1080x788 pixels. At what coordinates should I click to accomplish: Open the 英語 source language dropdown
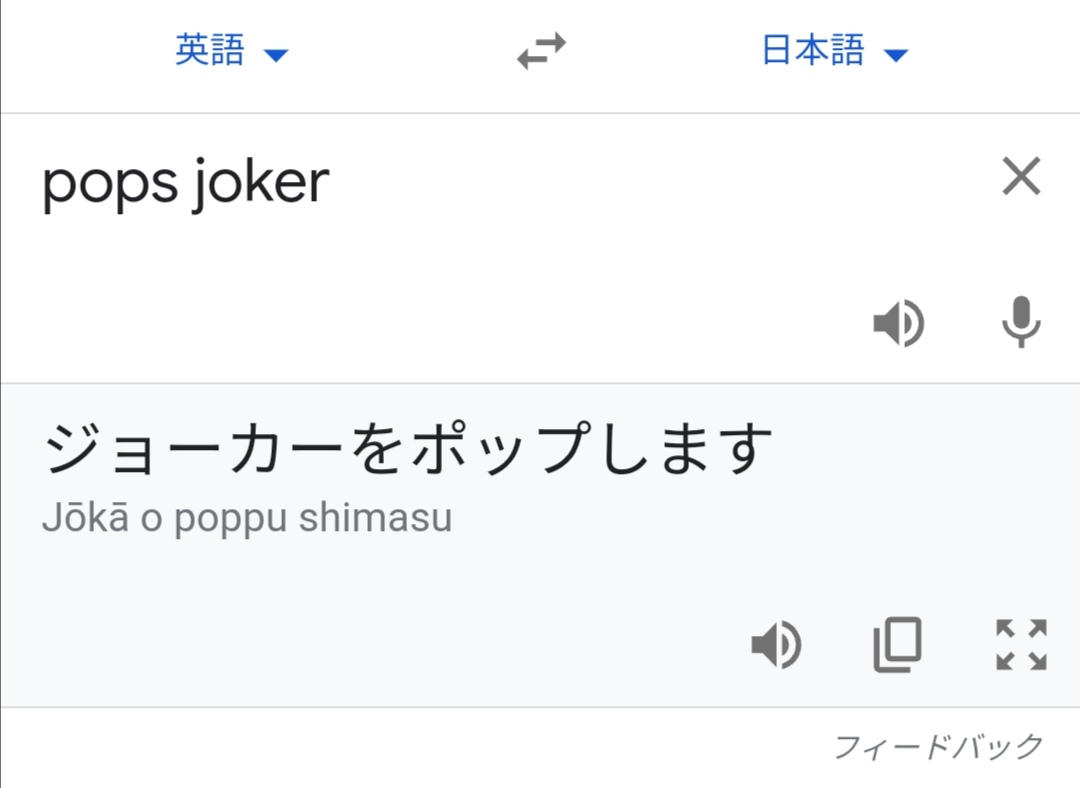click(x=210, y=51)
